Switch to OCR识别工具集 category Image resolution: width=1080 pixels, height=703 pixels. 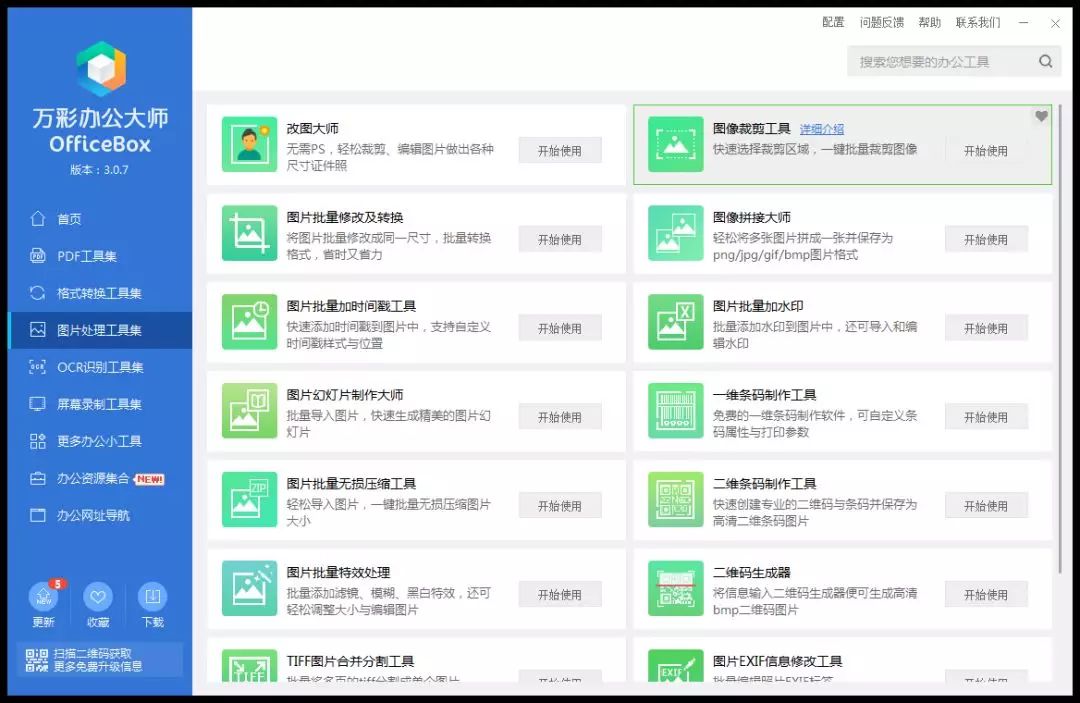coord(99,367)
